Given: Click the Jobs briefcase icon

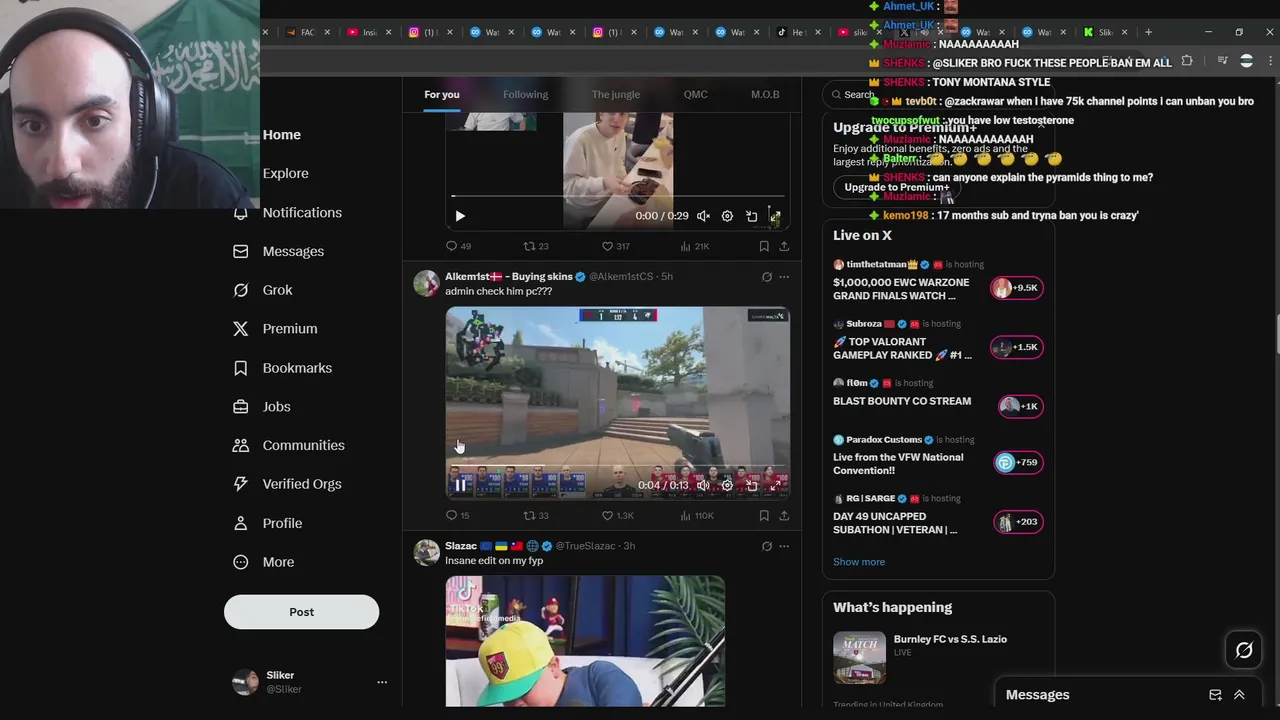Looking at the screenshot, I should (x=241, y=407).
